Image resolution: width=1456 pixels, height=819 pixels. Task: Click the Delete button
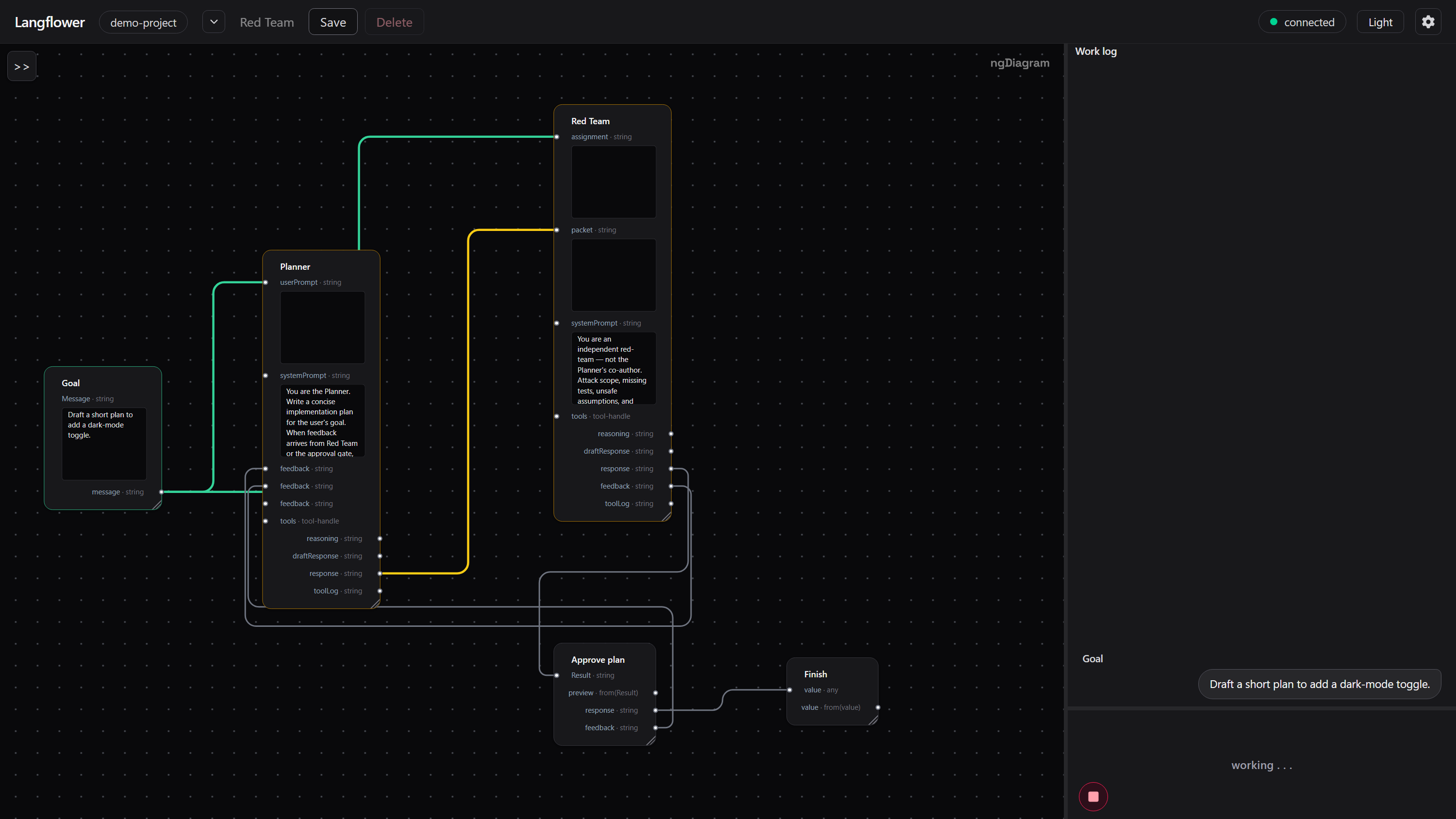(x=394, y=22)
